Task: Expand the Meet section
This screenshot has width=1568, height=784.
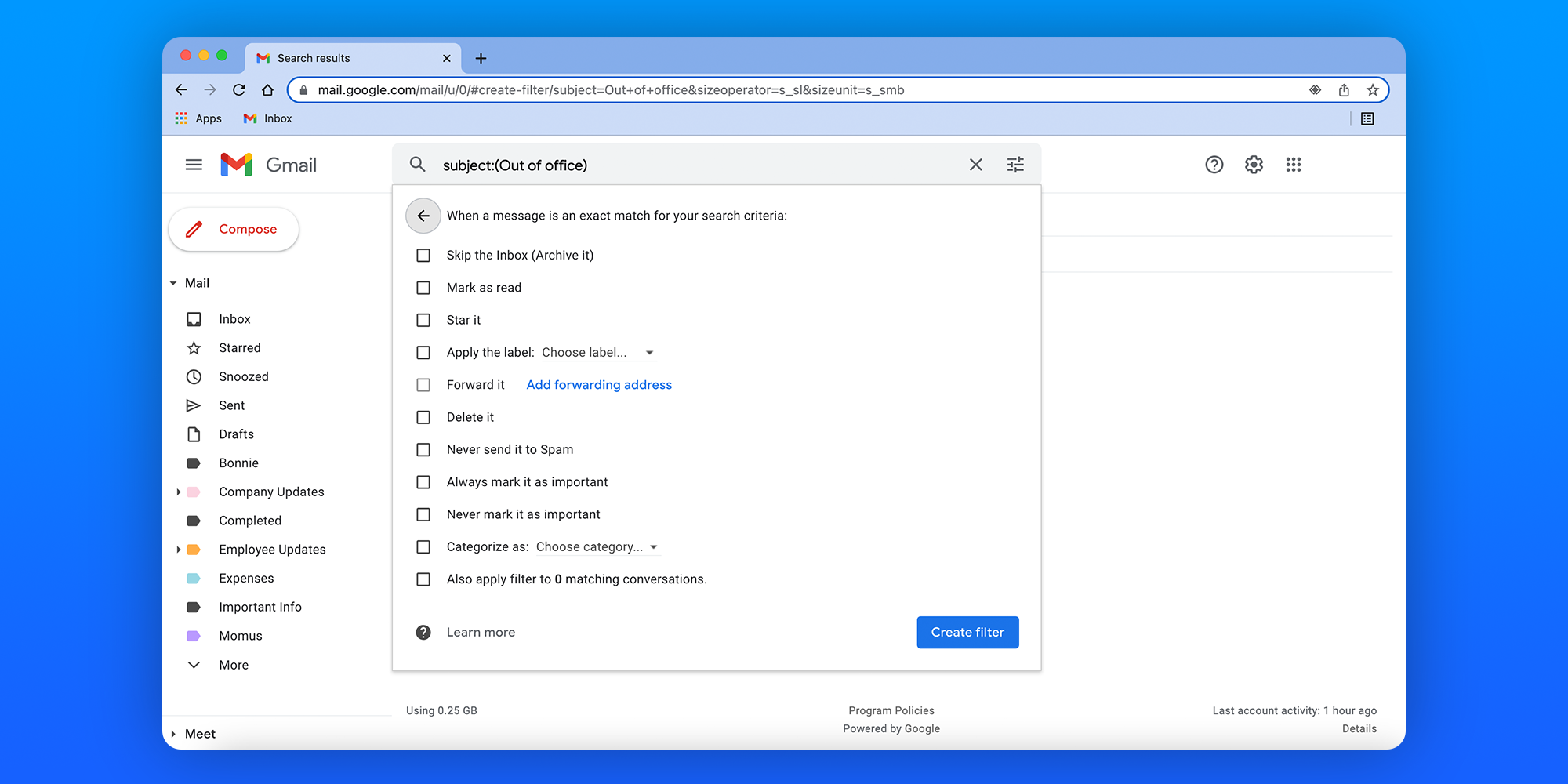Action: click(173, 735)
